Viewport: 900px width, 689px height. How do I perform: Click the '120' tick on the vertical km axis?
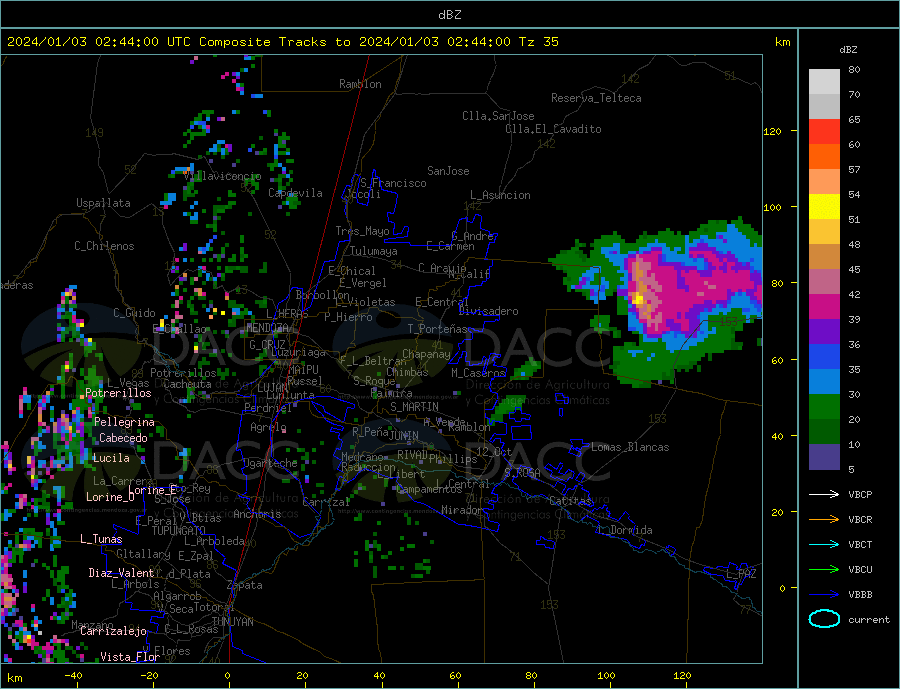tap(773, 131)
